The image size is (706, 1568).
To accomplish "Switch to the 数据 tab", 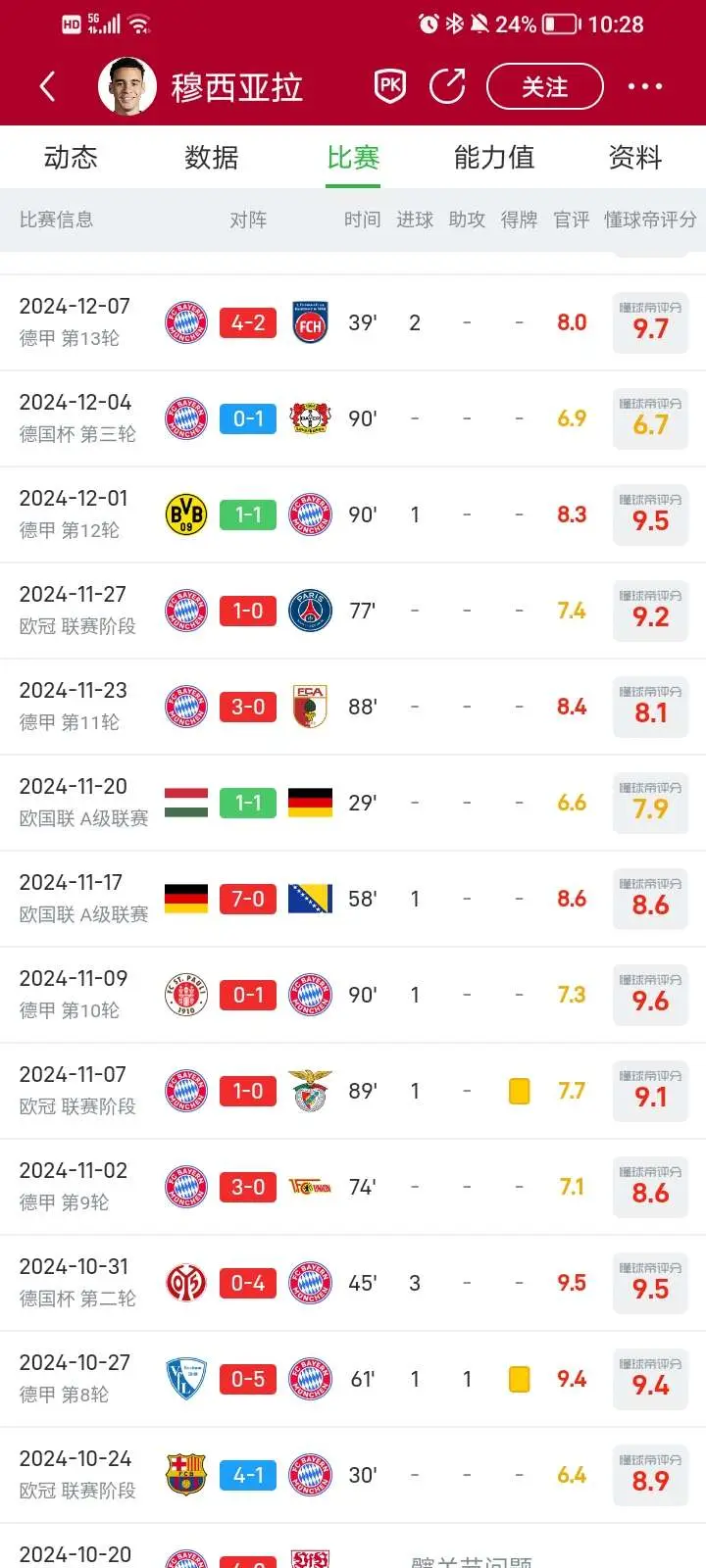I will pyautogui.click(x=212, y=157).
